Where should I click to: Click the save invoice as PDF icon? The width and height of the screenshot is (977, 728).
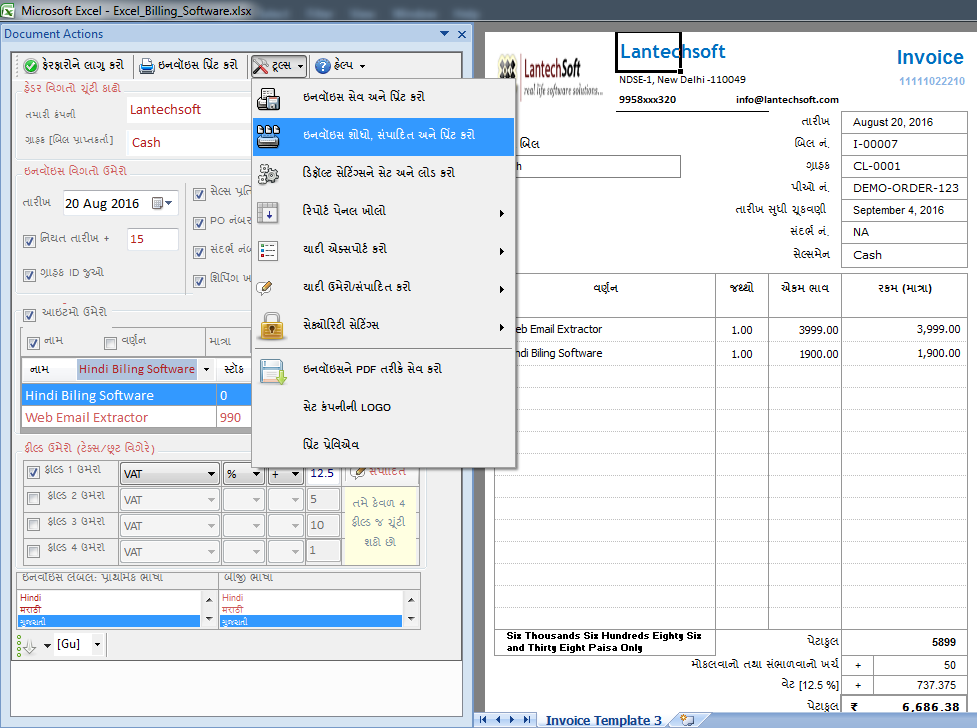tap(273, 371)
